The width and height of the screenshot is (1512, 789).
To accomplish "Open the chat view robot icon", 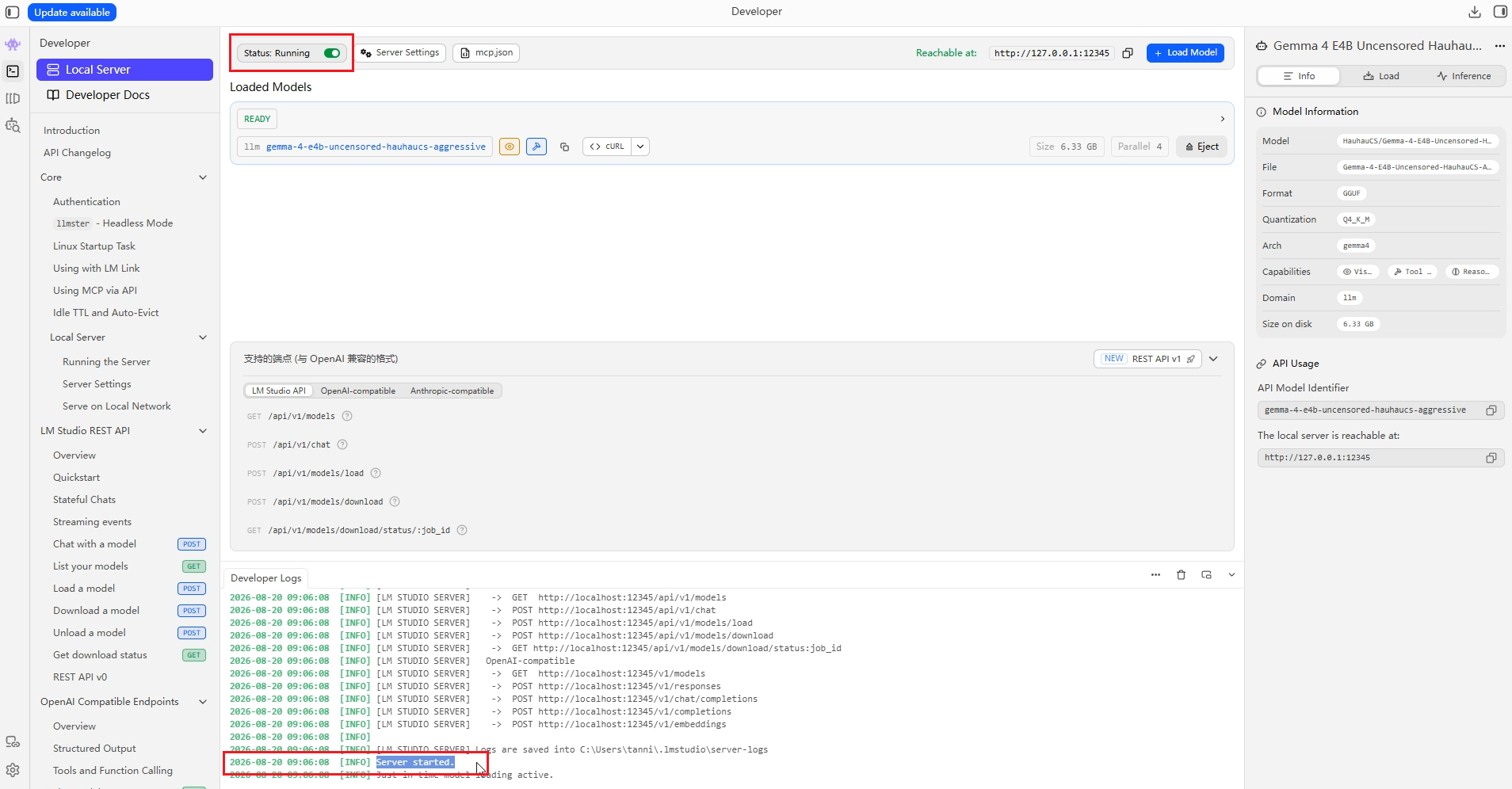I will [x=13, y=44].
